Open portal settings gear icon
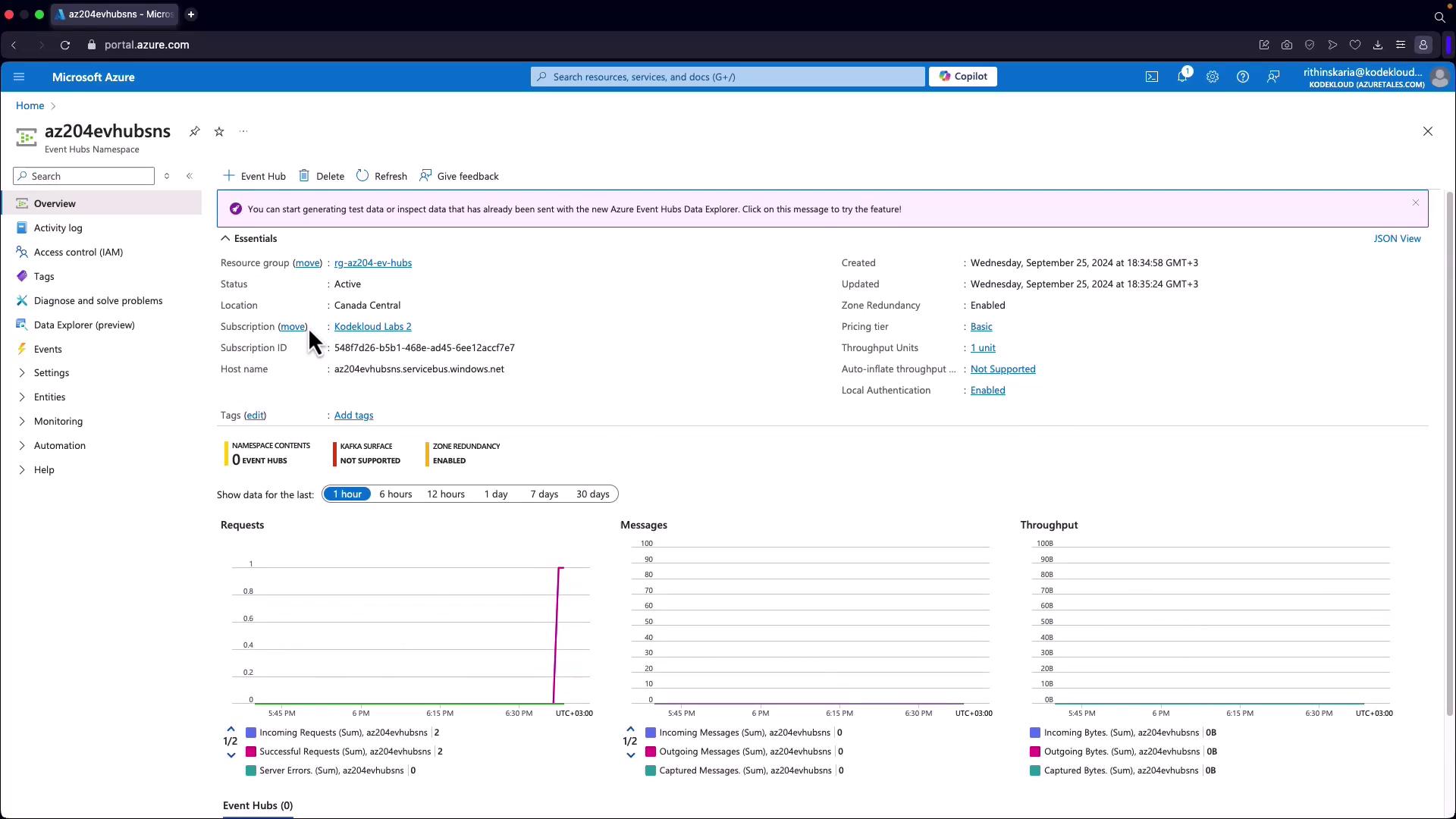 pos(1213,77)
